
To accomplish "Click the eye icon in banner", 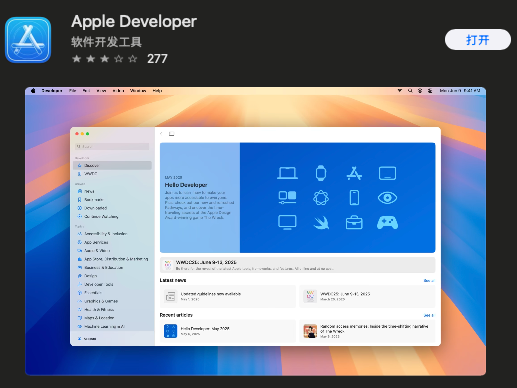I will point(387,198).
